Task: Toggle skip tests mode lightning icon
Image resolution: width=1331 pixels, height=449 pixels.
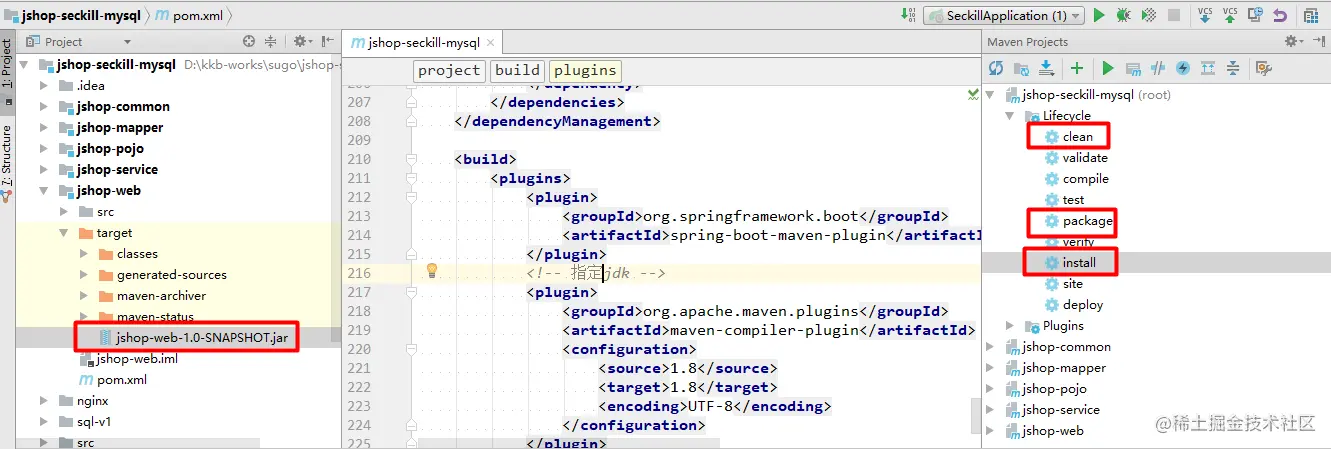Action: tap(1183, 68)
